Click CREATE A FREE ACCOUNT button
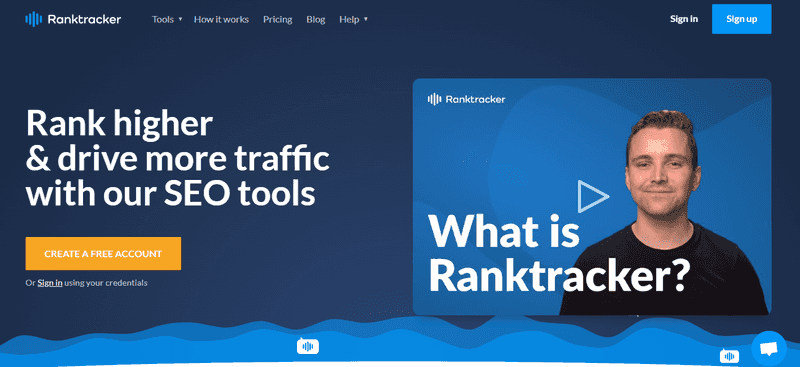This screenshot has height=367, width=800. [103, 253]
